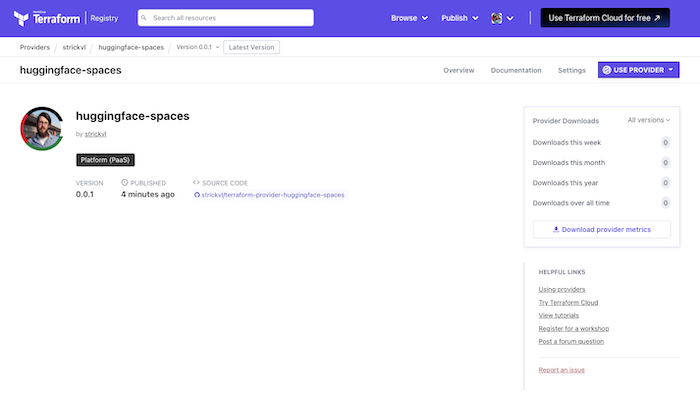Open the strickvl/terraform-provider-huggingface-spaces source link
This screenshot has height=404, width=700.
(x=273, y=195)
